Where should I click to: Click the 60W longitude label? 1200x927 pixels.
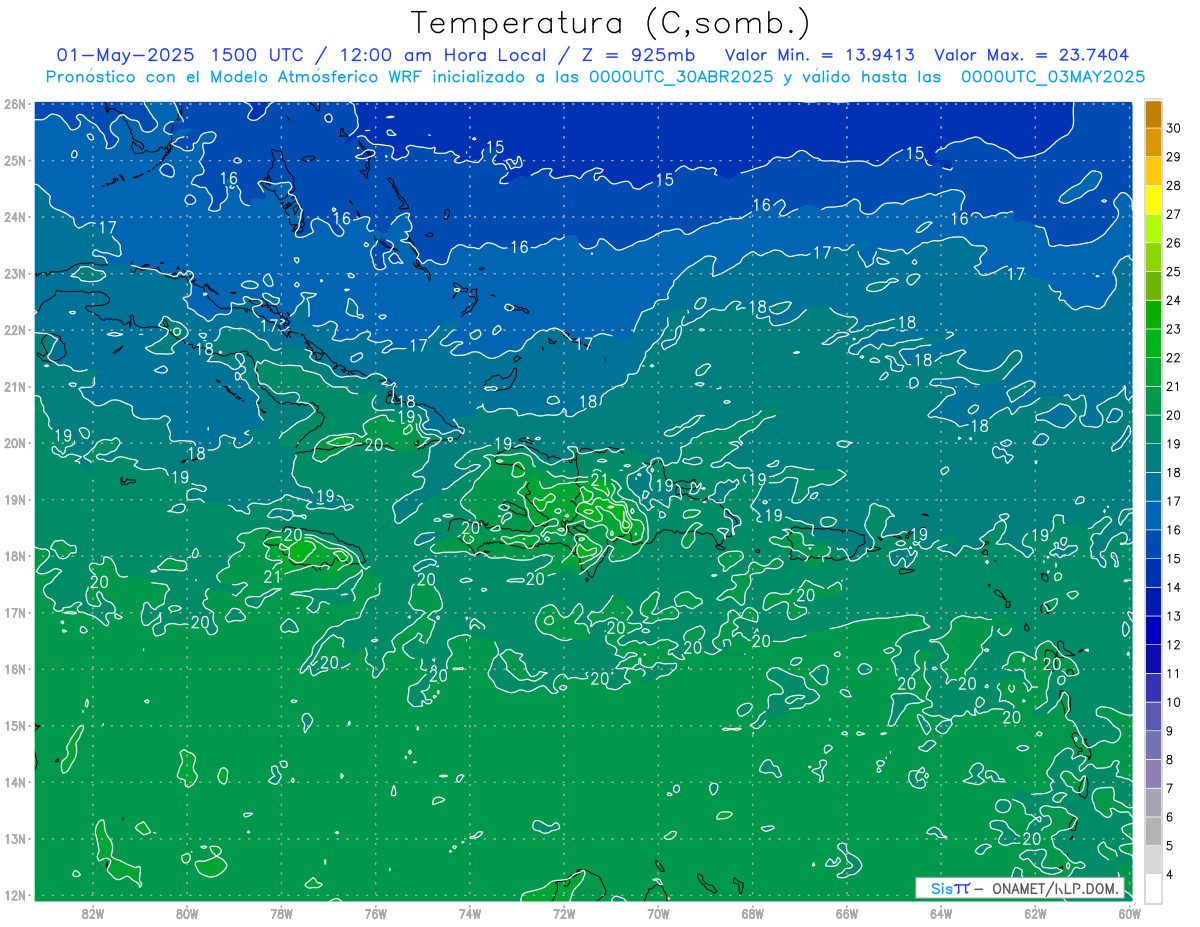1130,913
